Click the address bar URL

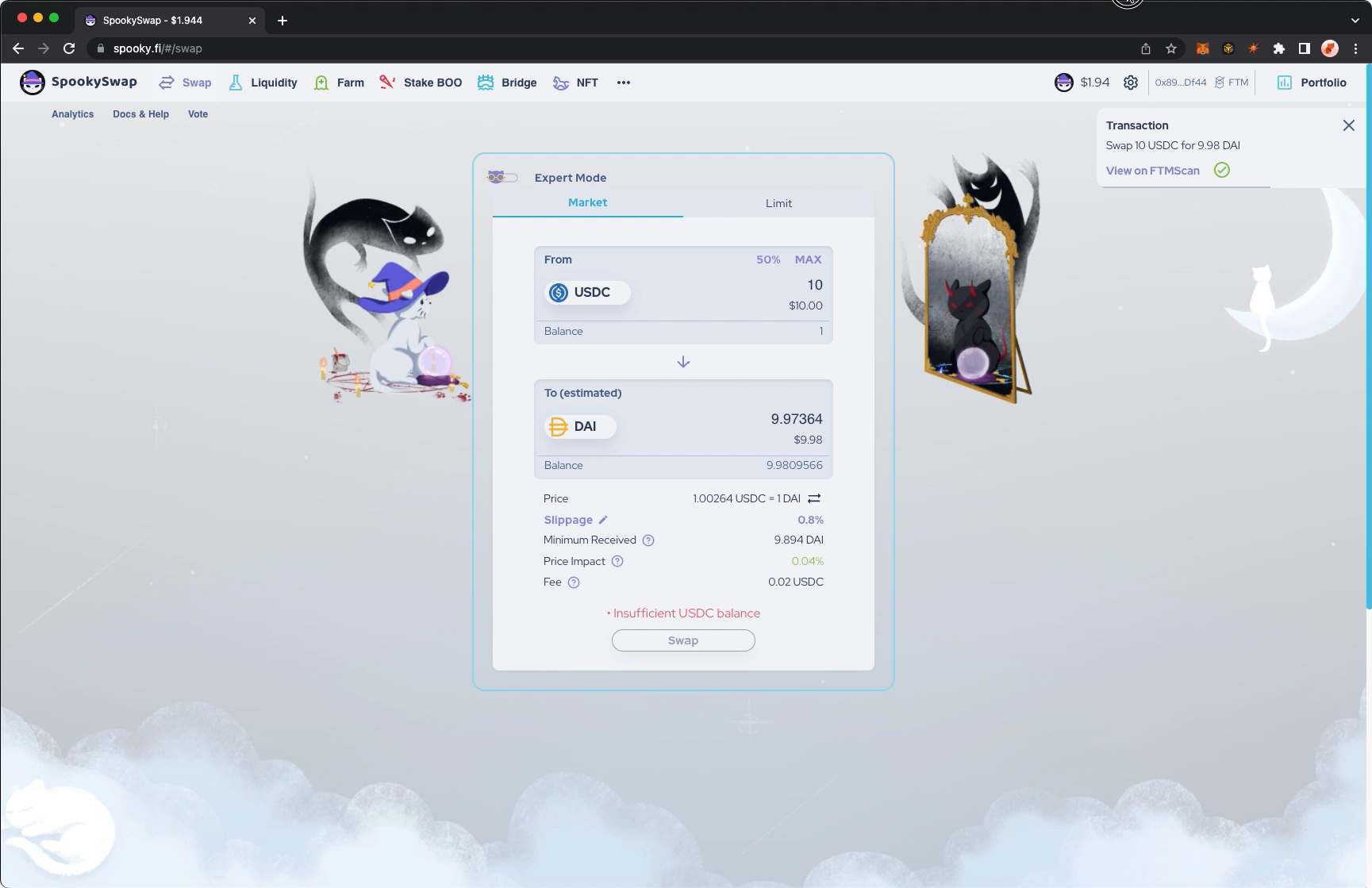[157, 48]
